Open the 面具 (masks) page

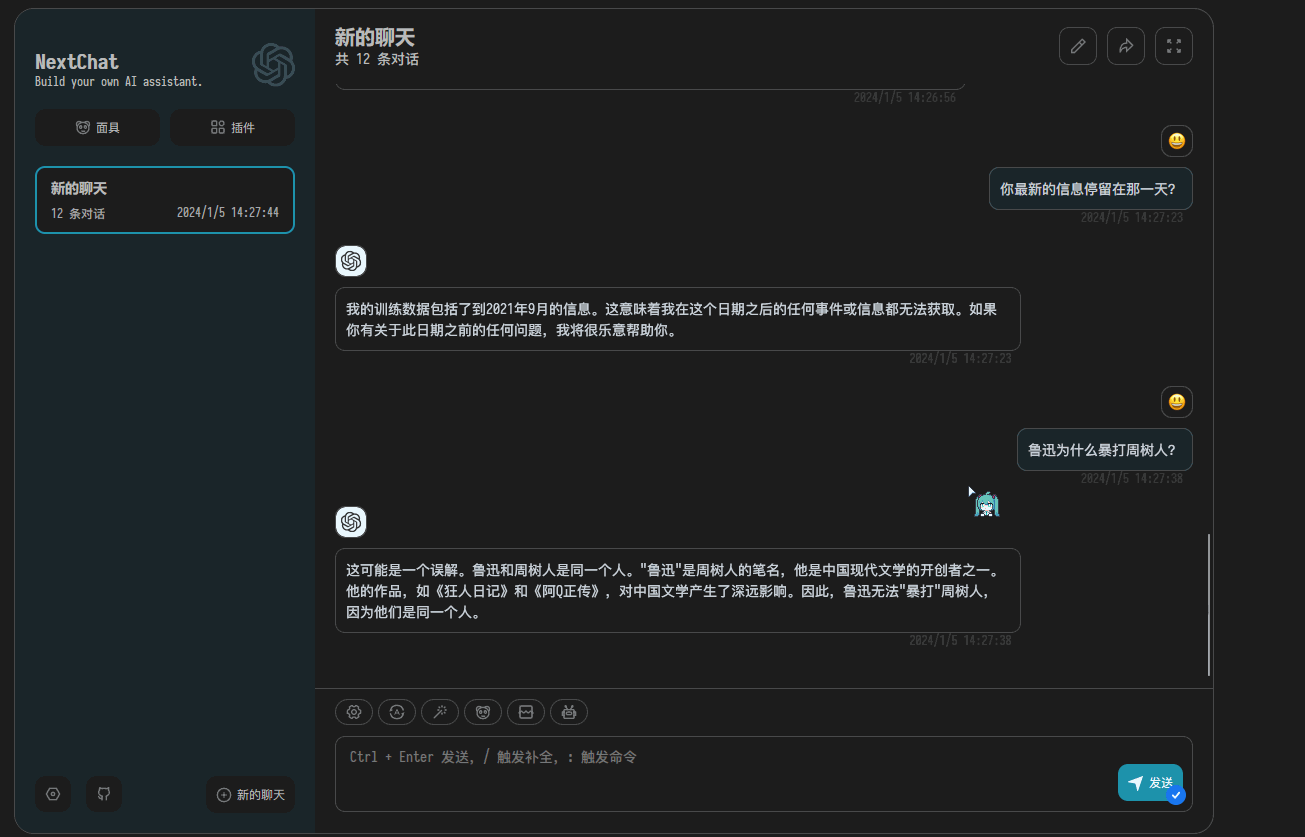coord(97,128)
